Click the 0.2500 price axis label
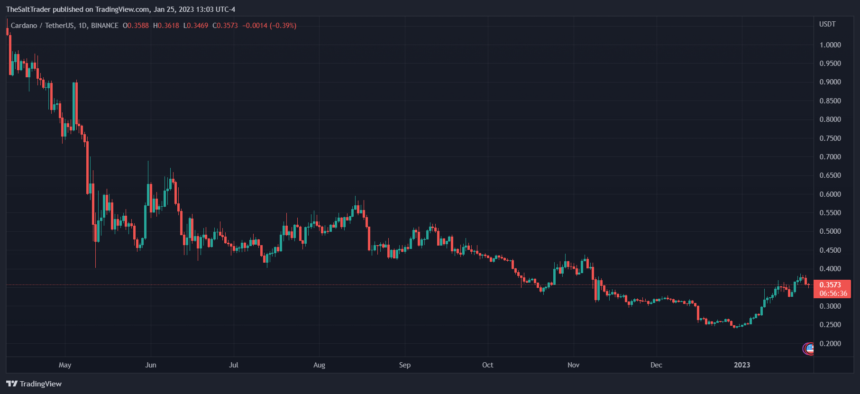Screen dimensions: 860x394 click(x=829, y=325)
